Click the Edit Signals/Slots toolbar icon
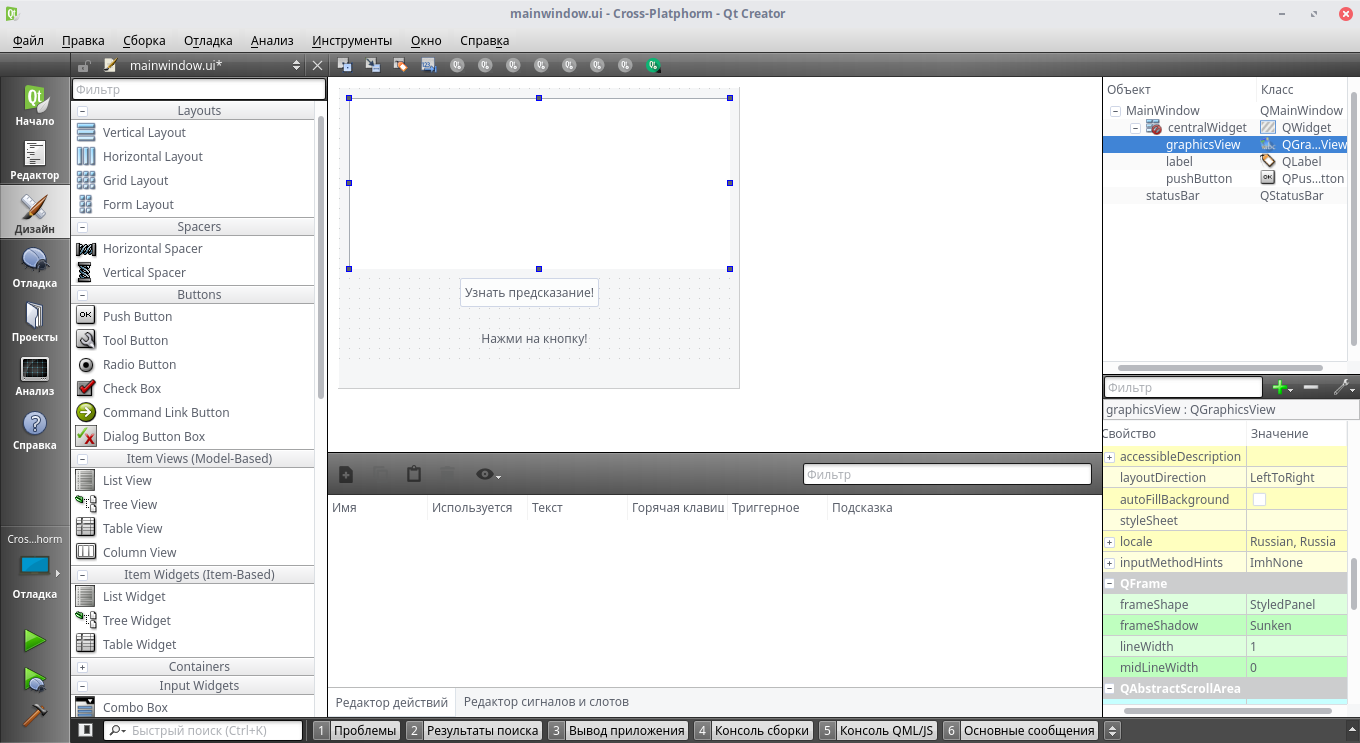The height and width of the screenshot is (743, 1360). click(373, 65)
